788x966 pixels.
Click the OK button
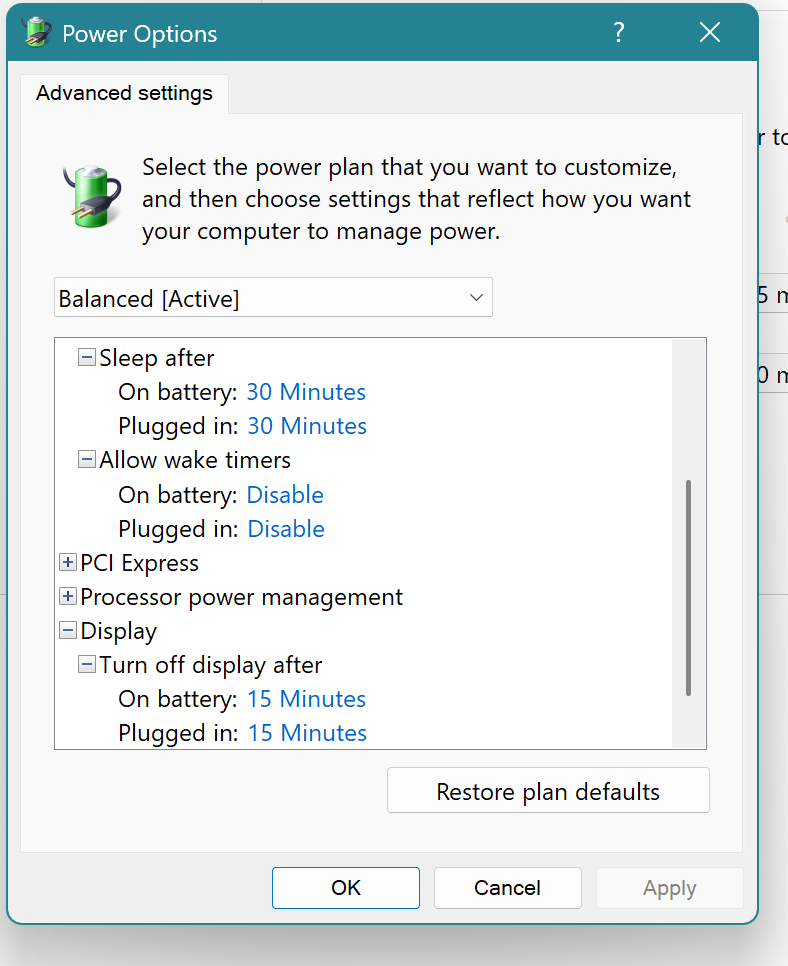click(x=346, y=888)
